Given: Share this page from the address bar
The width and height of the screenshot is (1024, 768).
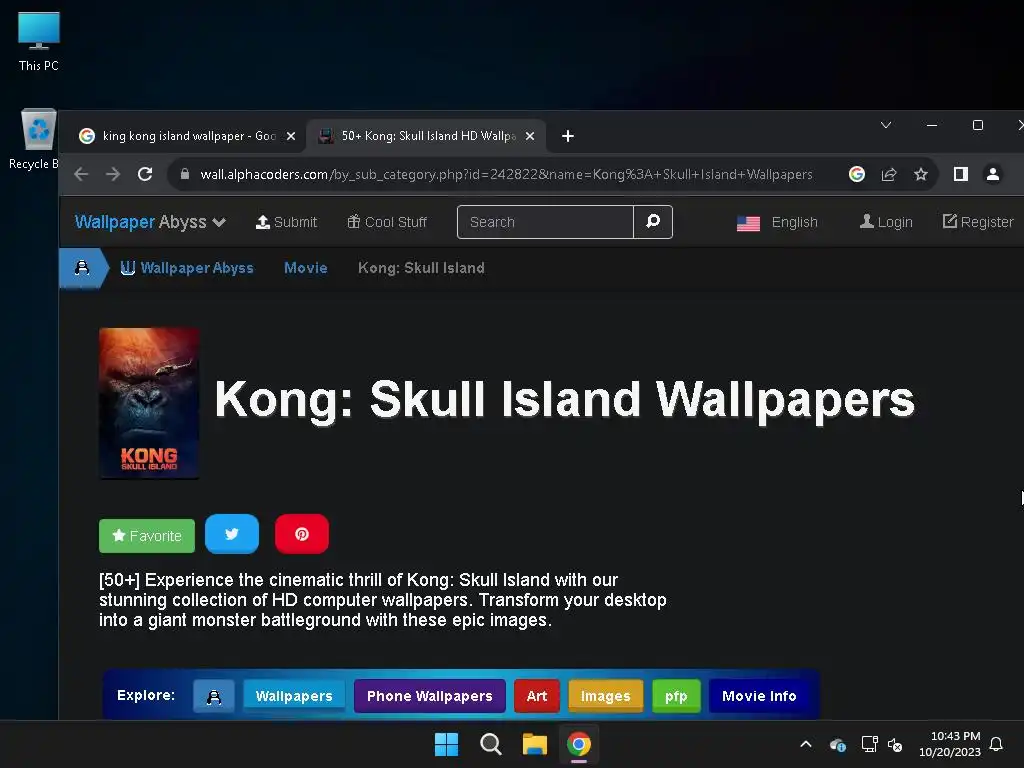Looking at the screenshot, I should 889,174.
